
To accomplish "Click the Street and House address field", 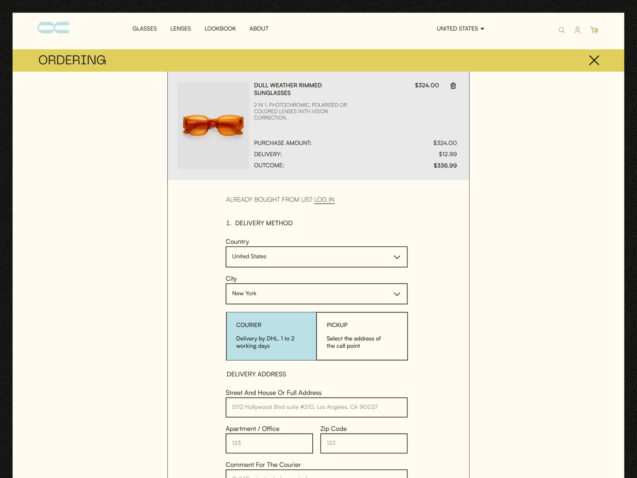I will click(316, 407).
